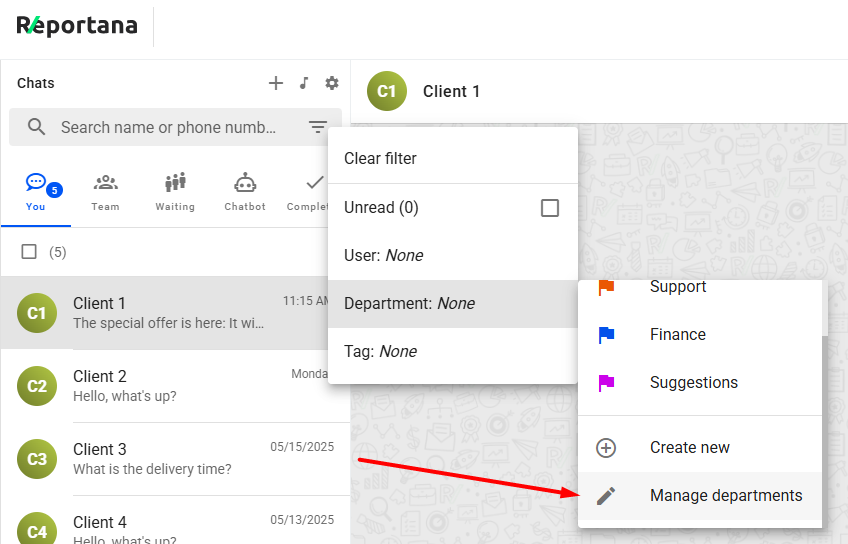
Task: Focus the search name or phone field
Action: click(168, 127)
